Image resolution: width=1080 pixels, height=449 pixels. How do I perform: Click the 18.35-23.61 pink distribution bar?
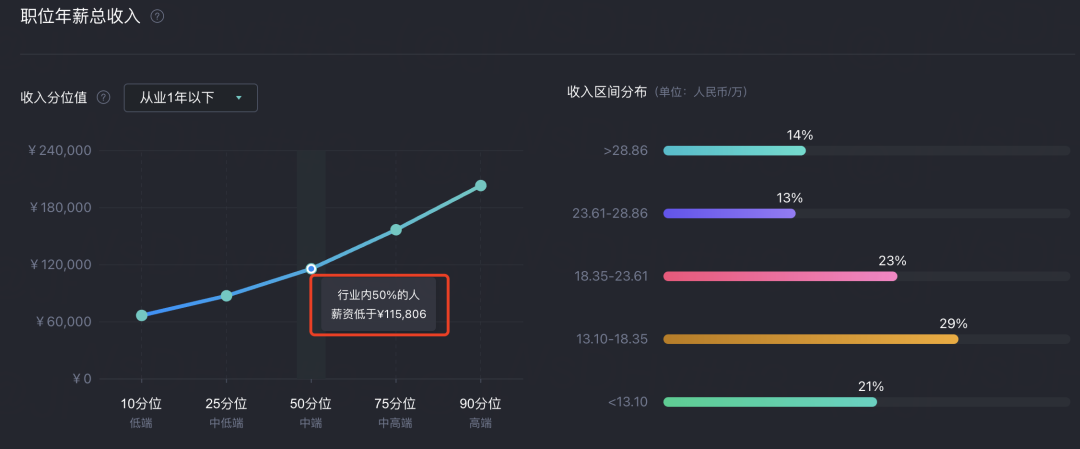(780, 276)
